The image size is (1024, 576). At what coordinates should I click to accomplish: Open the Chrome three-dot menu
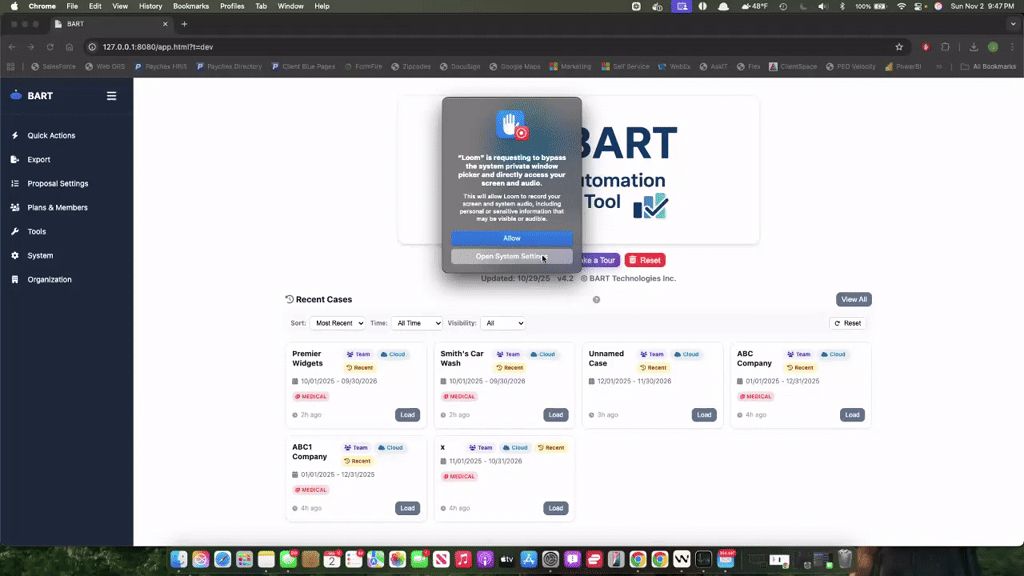[x=1012, y=47]
